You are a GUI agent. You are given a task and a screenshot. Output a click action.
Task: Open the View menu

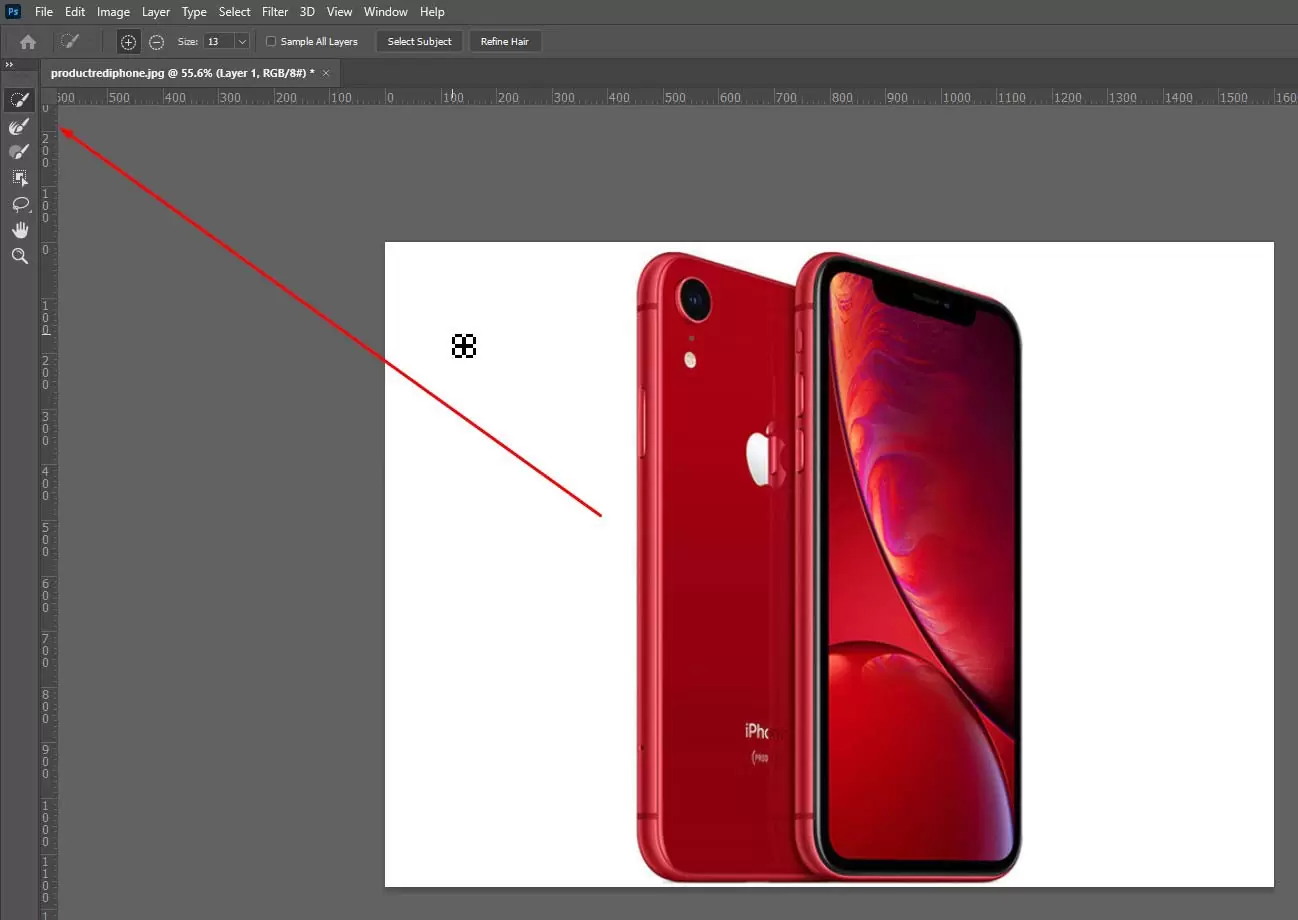point(340,12)
